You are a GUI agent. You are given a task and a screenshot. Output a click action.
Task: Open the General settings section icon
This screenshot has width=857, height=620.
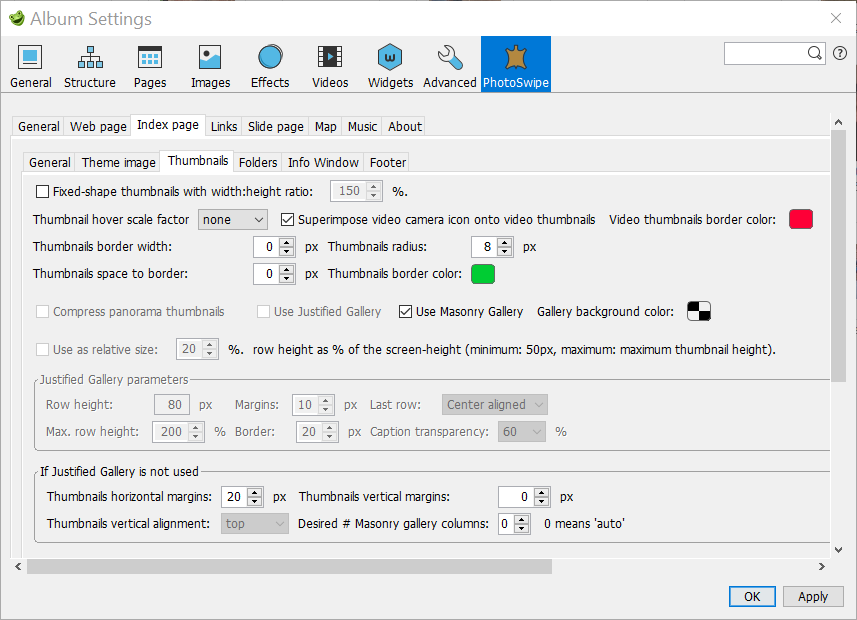pos(31,65)
